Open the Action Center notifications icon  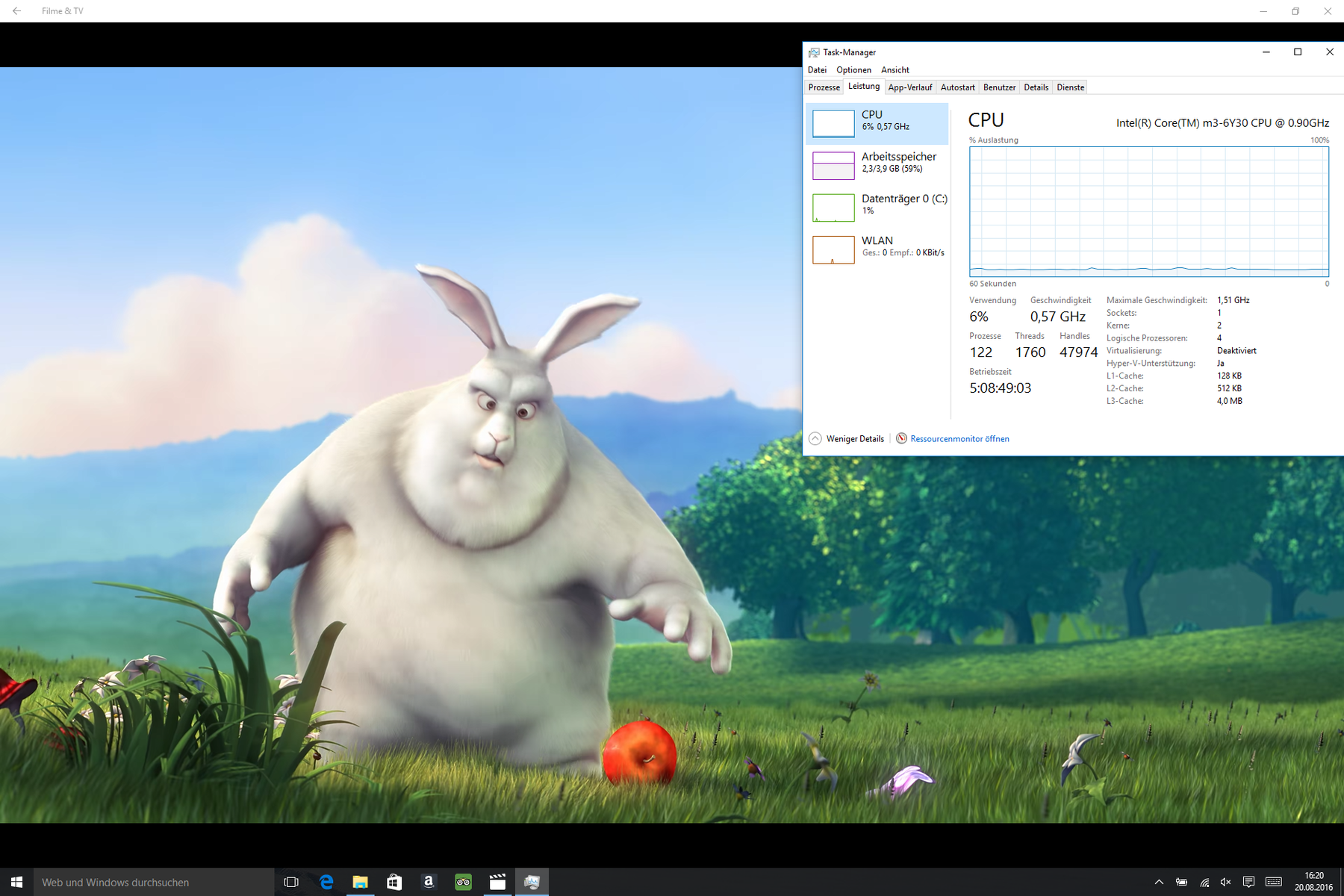[1248, 882]
